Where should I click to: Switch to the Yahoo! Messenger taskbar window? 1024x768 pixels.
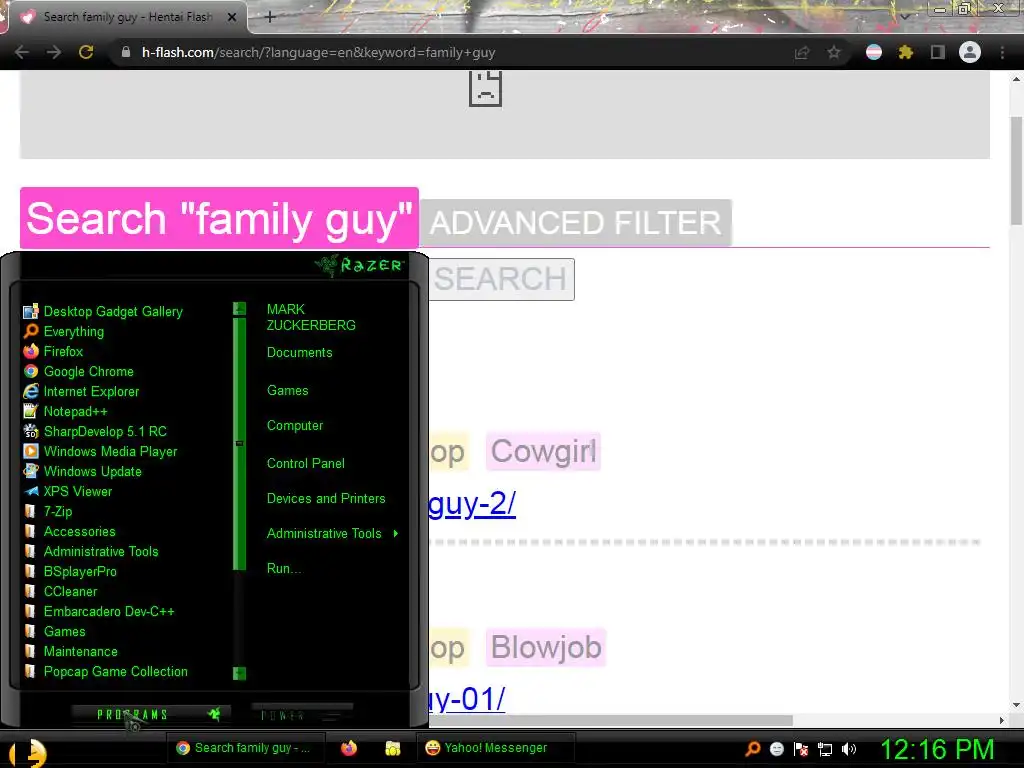pyautogui.click(x=495, y=748)
